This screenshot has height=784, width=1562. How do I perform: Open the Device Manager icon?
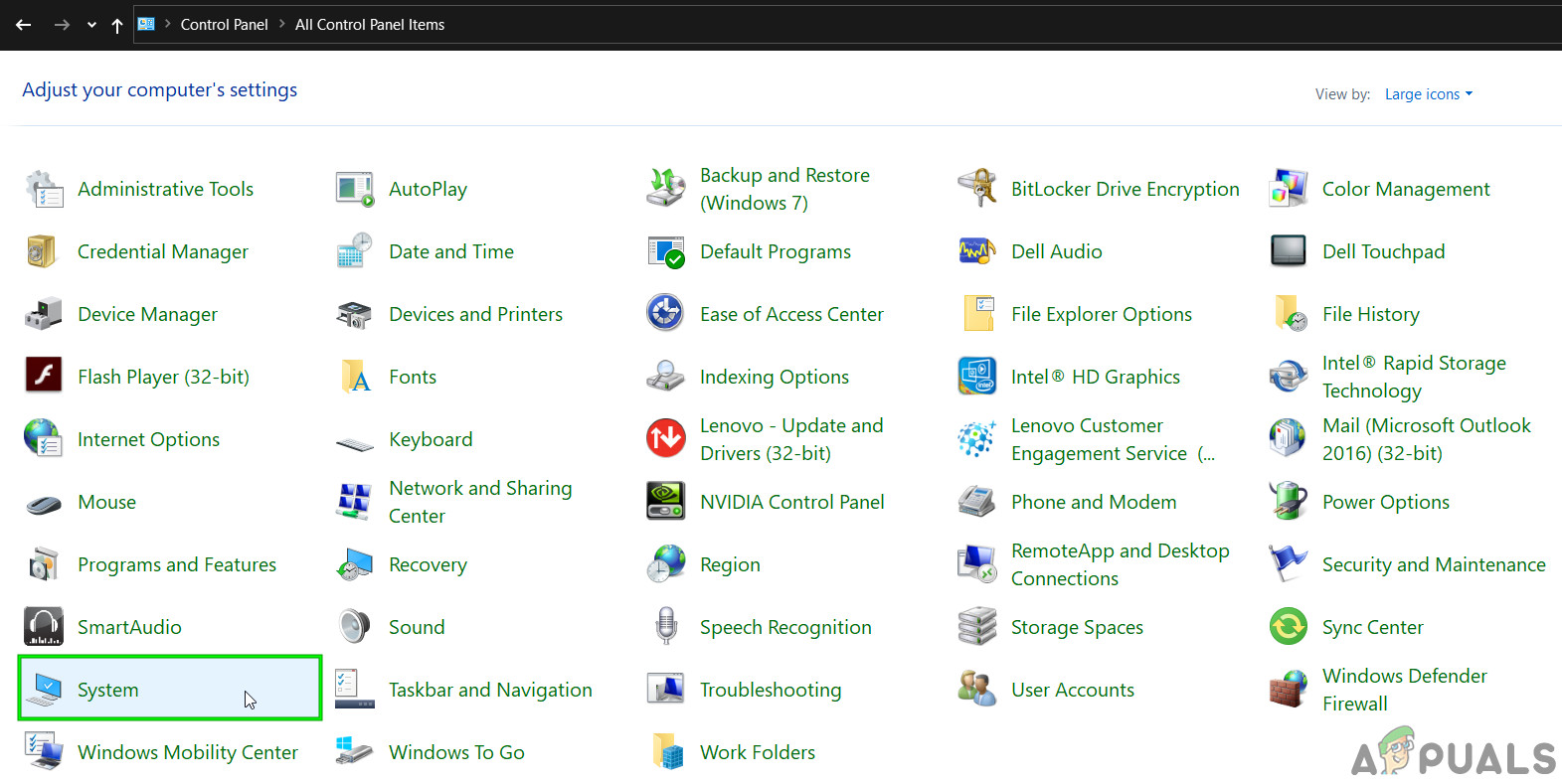click(44, 315)
